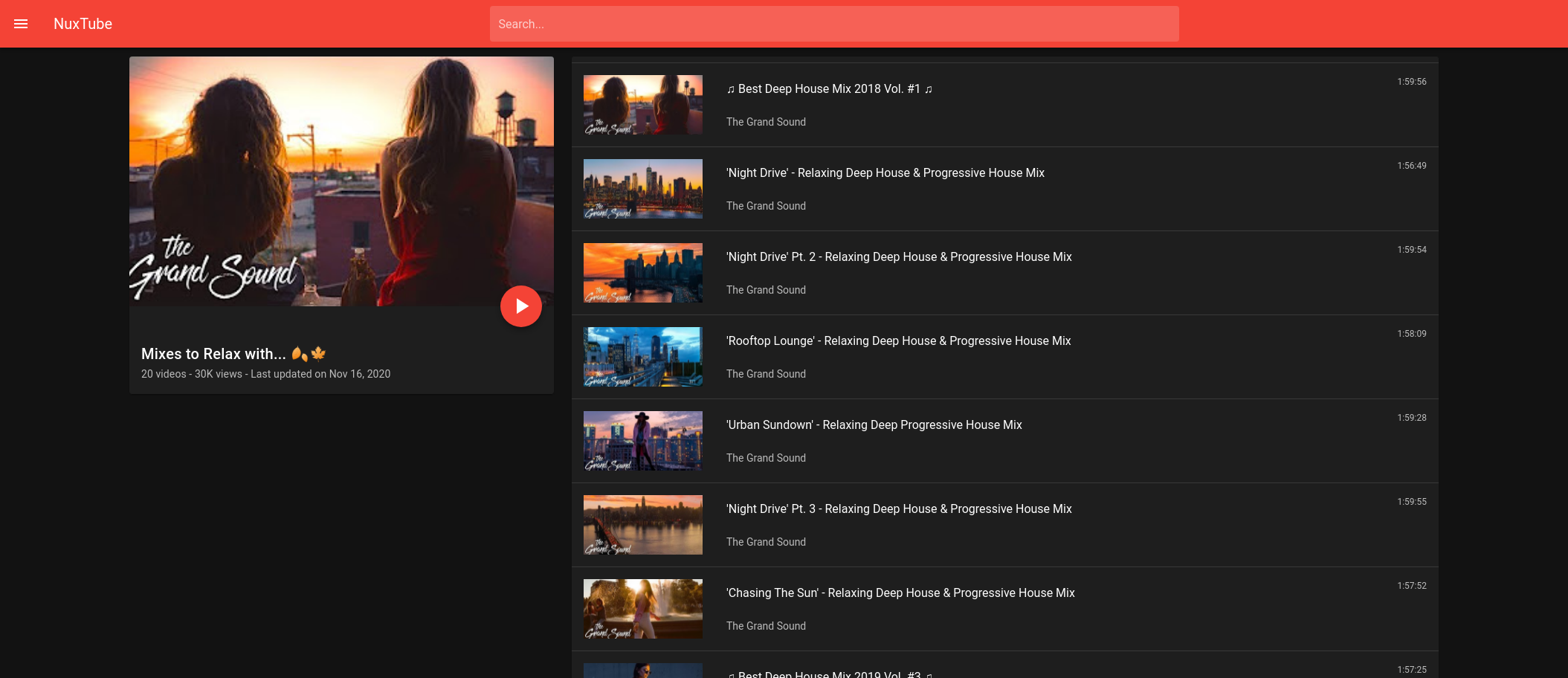The width and height of the screenshot is (1568, 678).
Task: Open thumbnail of 'Urban Sundown' mix
Action: click(643, 441)
